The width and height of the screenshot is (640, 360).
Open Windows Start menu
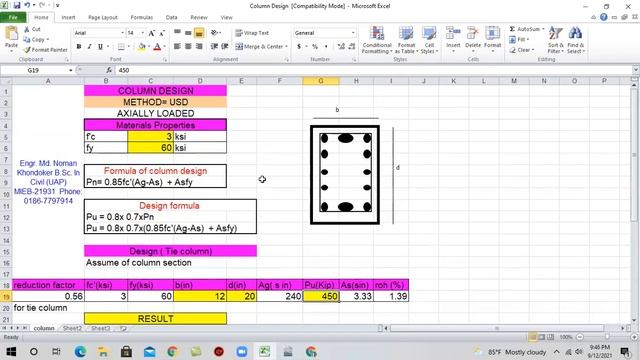click(x=11, y=351)
